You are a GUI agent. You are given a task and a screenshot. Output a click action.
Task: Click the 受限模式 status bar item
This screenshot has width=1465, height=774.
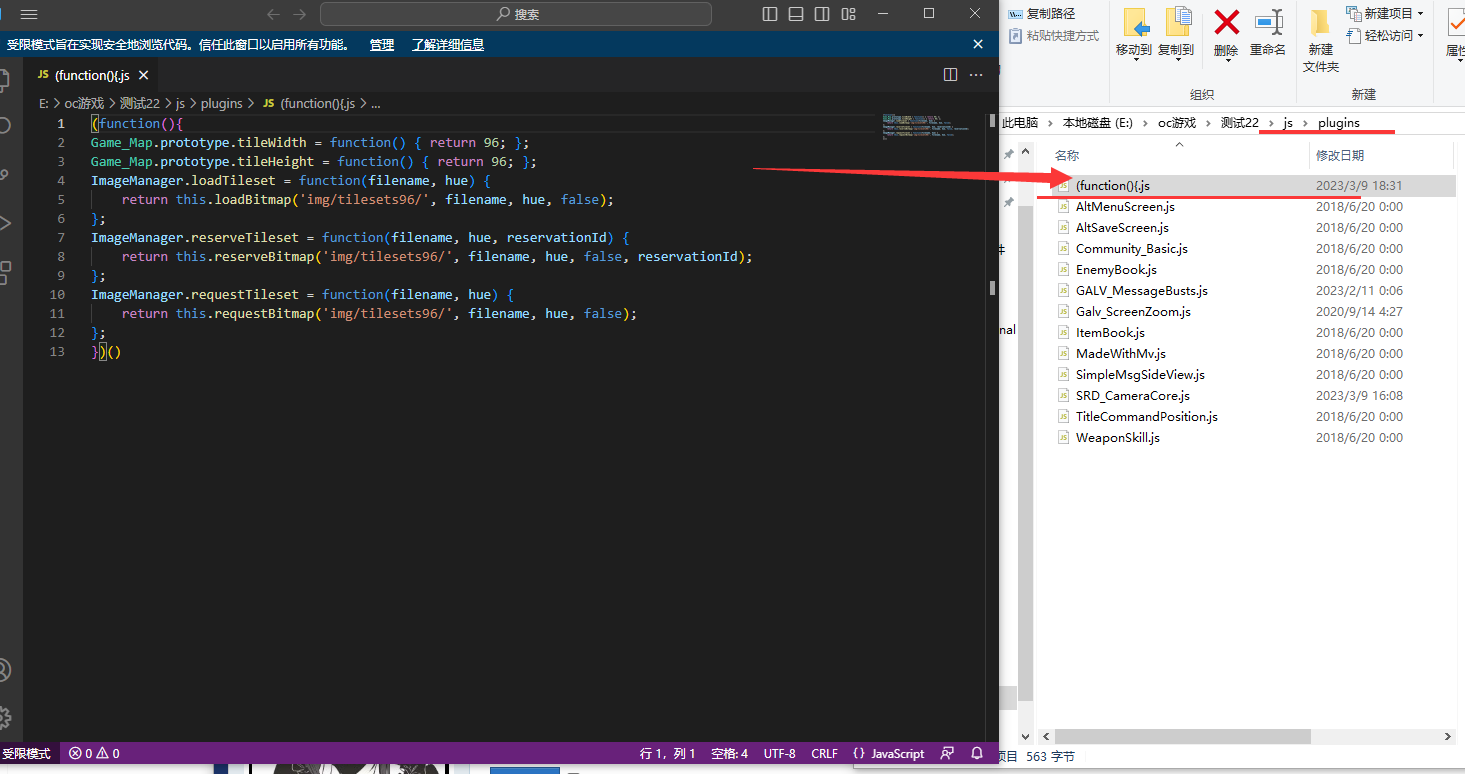(27, 754)
